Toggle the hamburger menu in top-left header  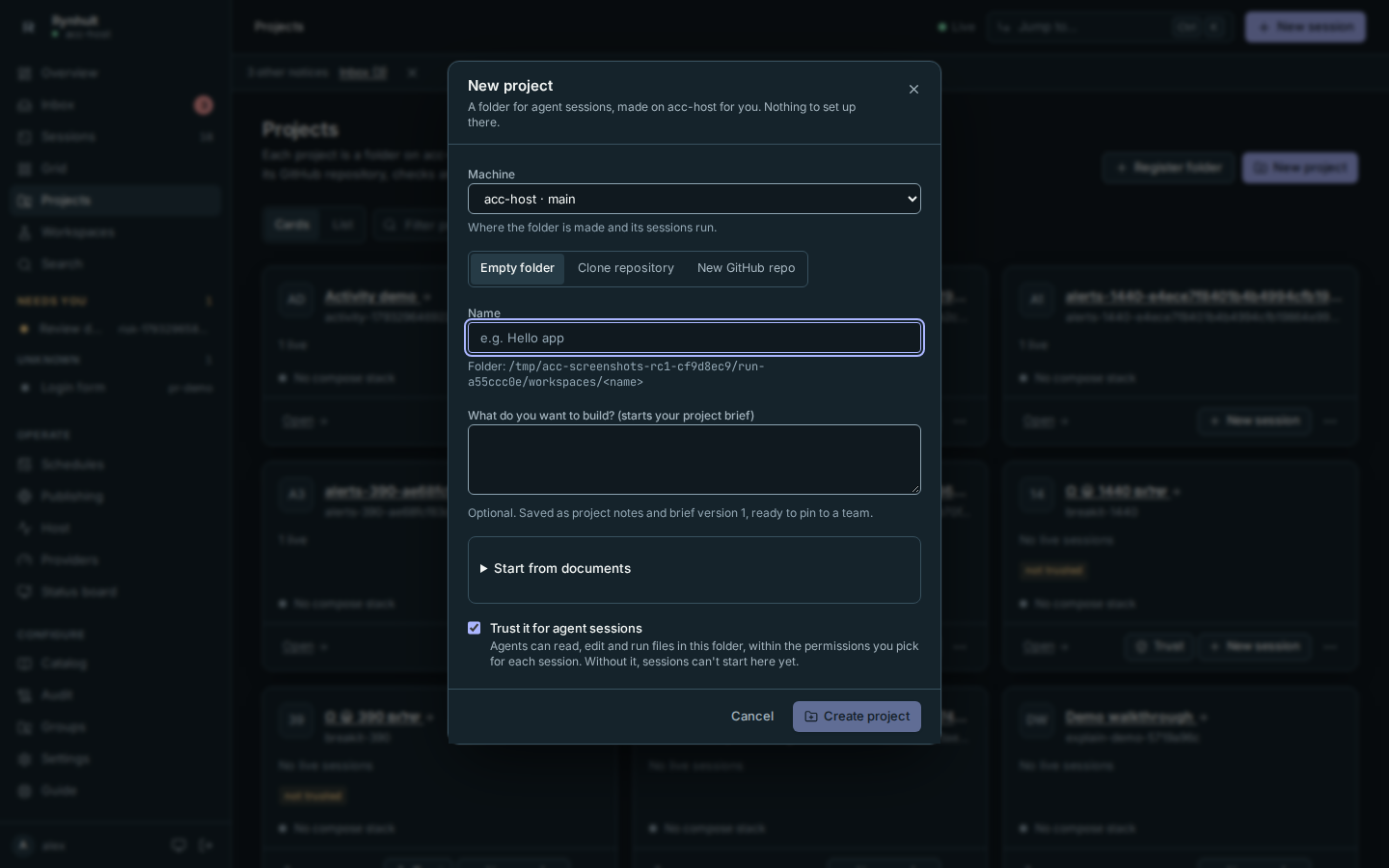click(x=28, y=27)
